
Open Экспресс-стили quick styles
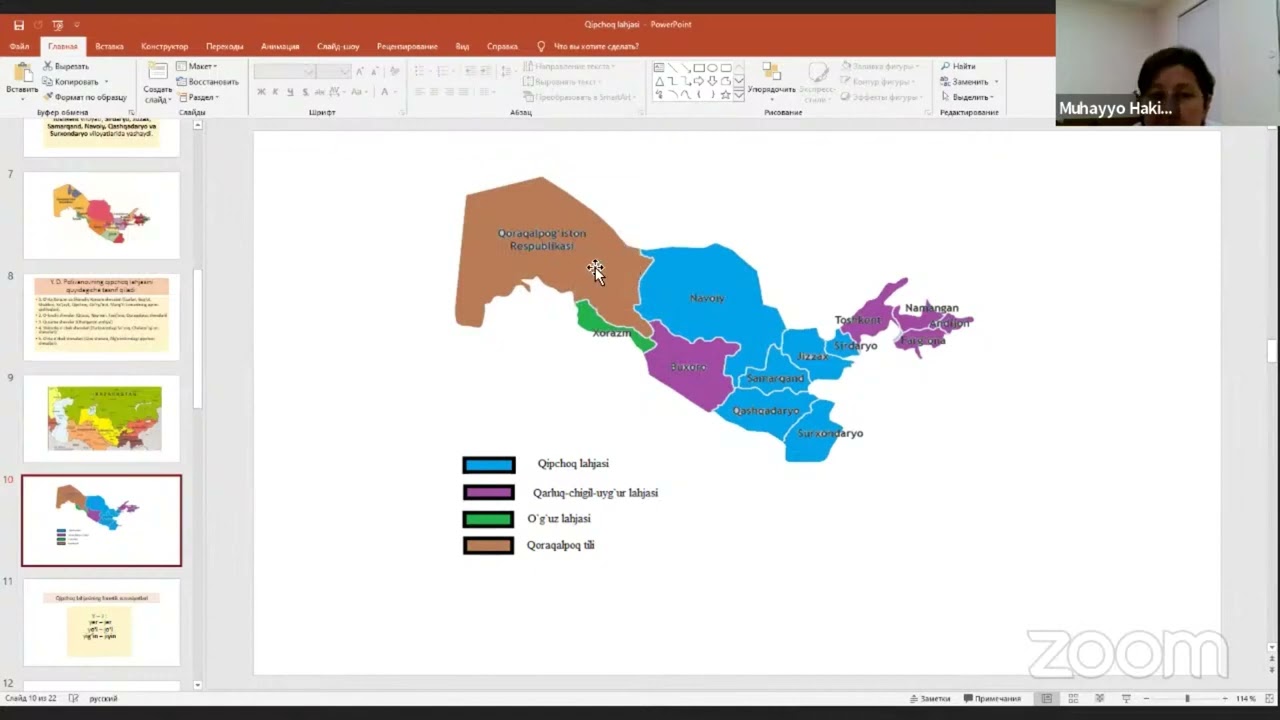[x=818, y=82]
